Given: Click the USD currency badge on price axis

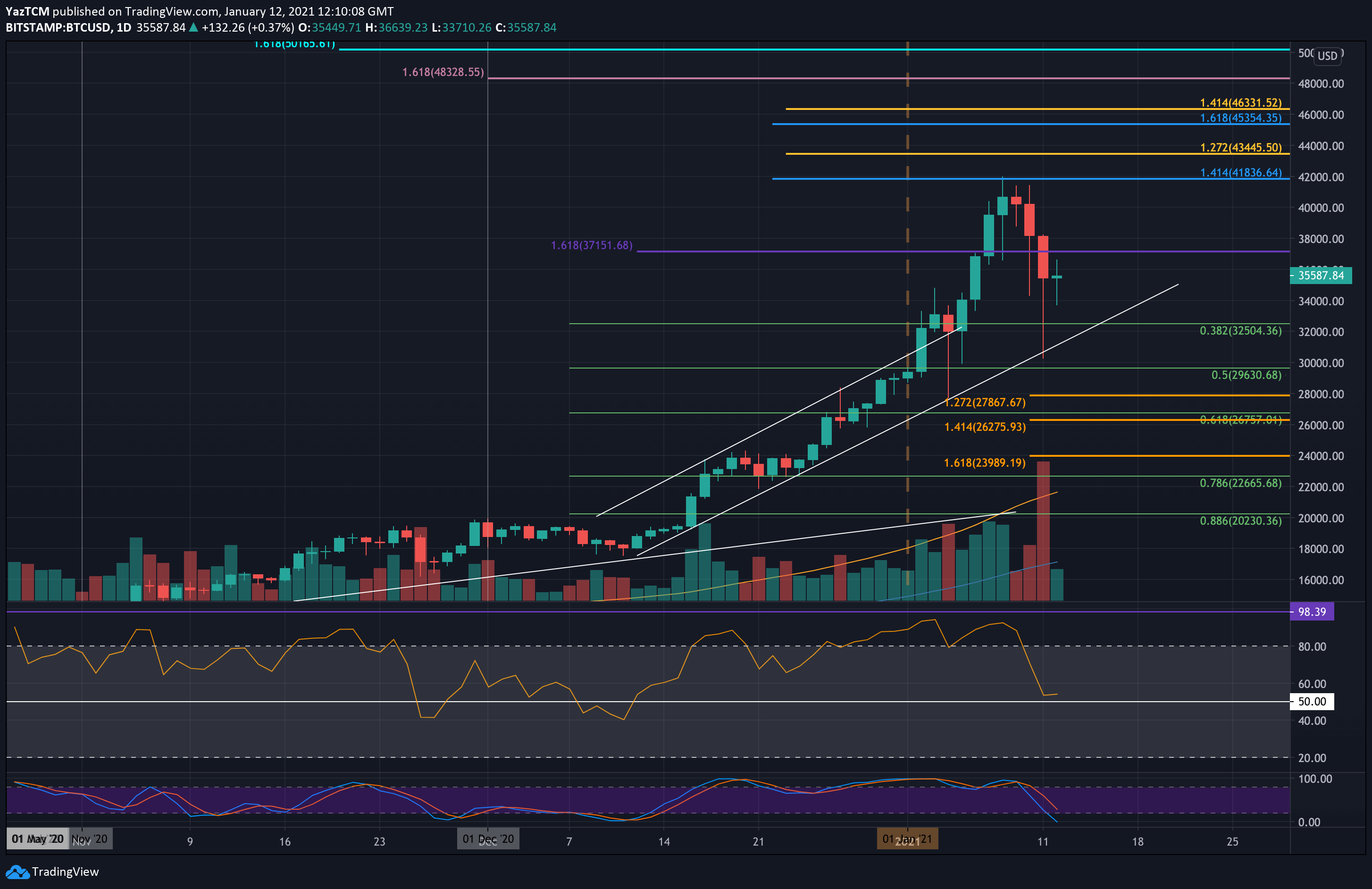Looking at the screenshot, I should pos(1327,55).
